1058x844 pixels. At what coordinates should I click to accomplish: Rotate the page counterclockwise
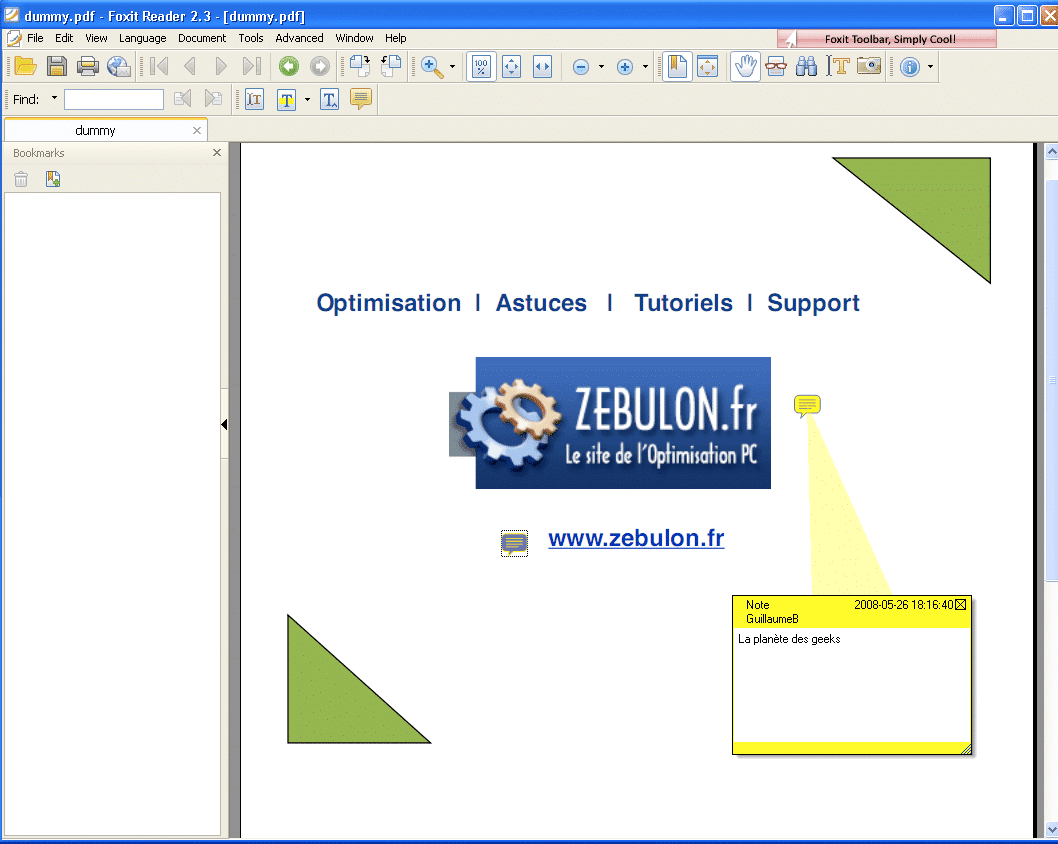(x=391, y=66)
